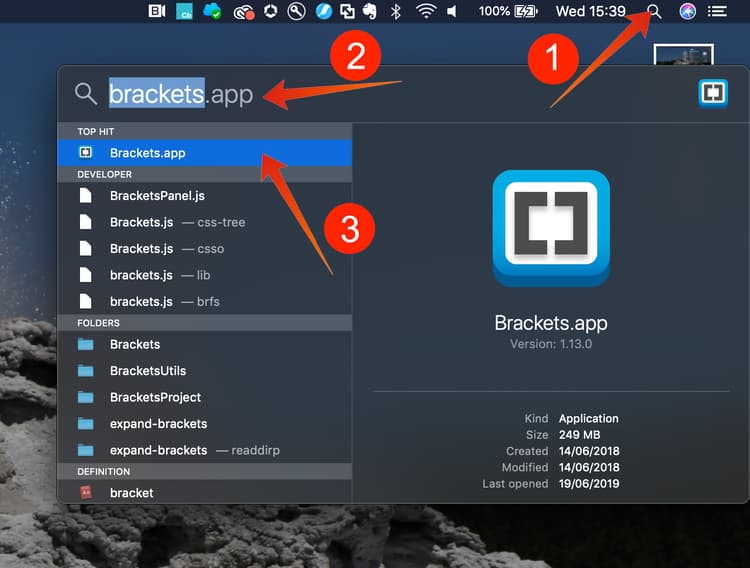Click the blue cloud with green checkmark icon
750x568 pixels.
(212, 11)
